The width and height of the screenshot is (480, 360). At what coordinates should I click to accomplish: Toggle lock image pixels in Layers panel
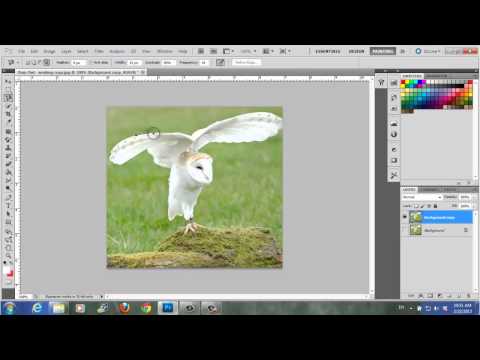[x=423, y=206]
